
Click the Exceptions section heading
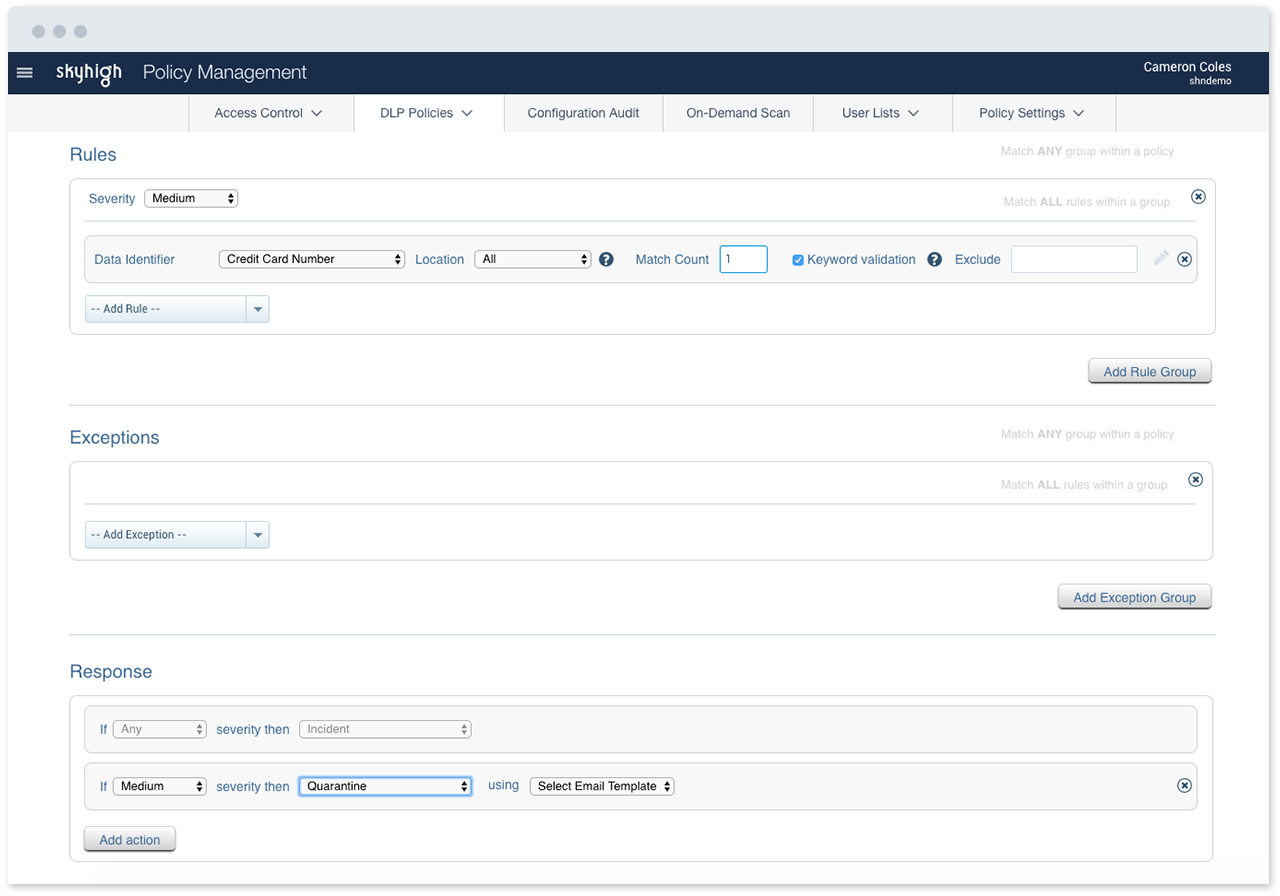114,438
